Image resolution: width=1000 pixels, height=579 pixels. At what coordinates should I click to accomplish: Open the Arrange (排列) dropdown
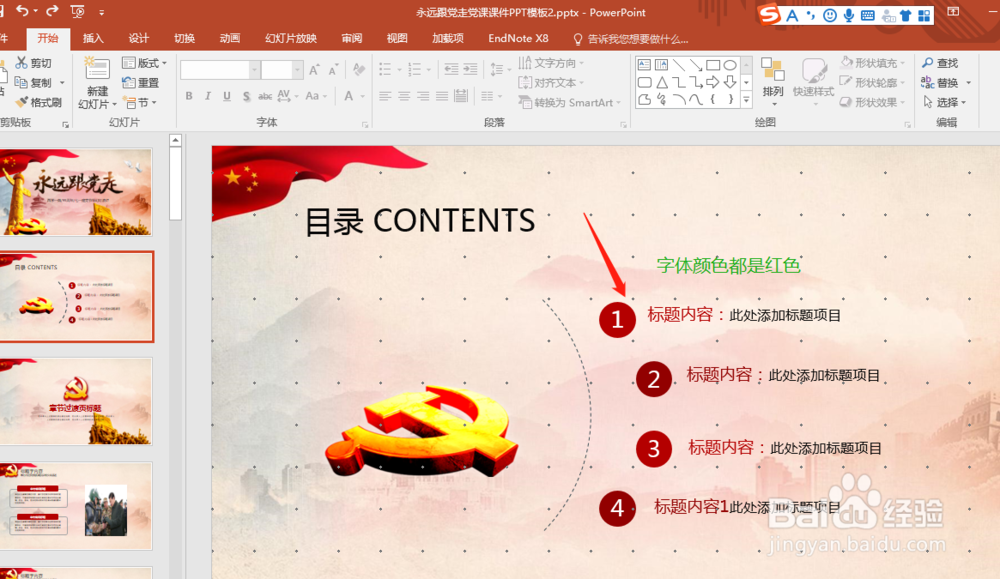773,80
